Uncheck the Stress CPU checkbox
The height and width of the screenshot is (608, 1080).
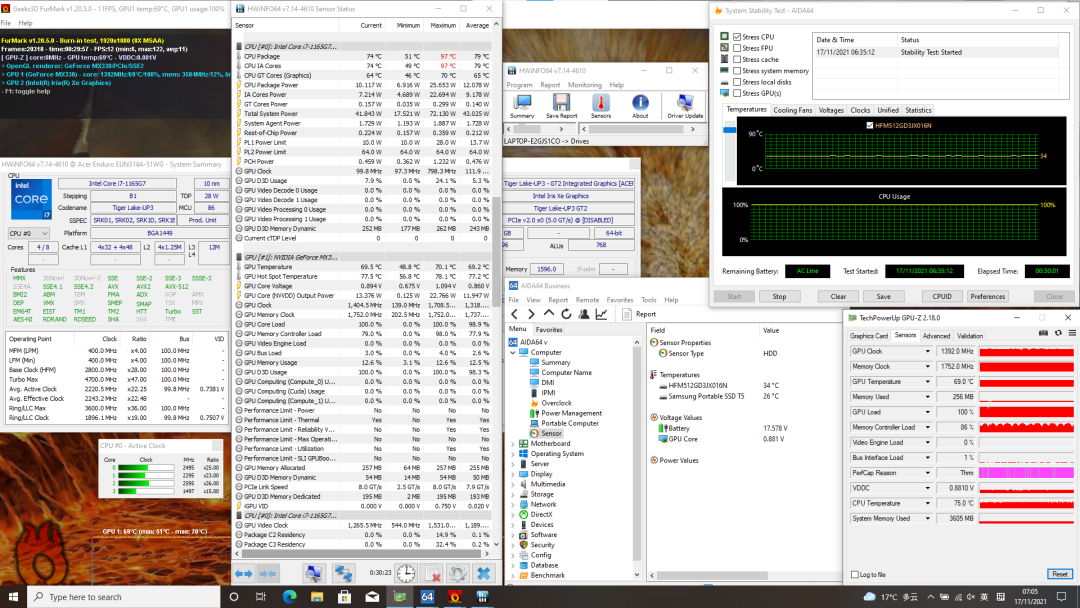pyautogui.click(x=737, y=37)
